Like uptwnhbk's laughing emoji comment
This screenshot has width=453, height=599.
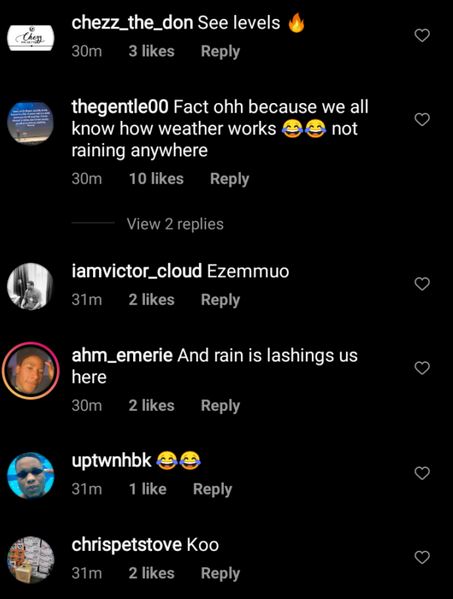point(422,473)
